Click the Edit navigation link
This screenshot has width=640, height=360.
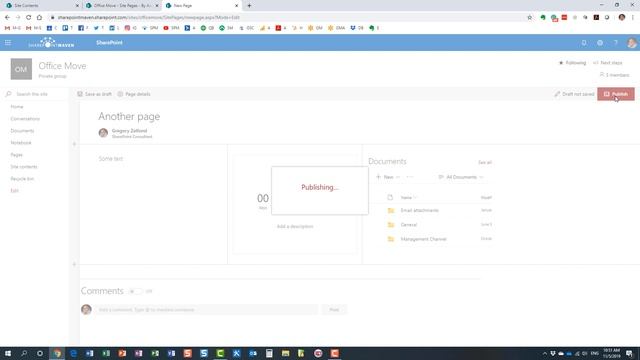[14, 191]
